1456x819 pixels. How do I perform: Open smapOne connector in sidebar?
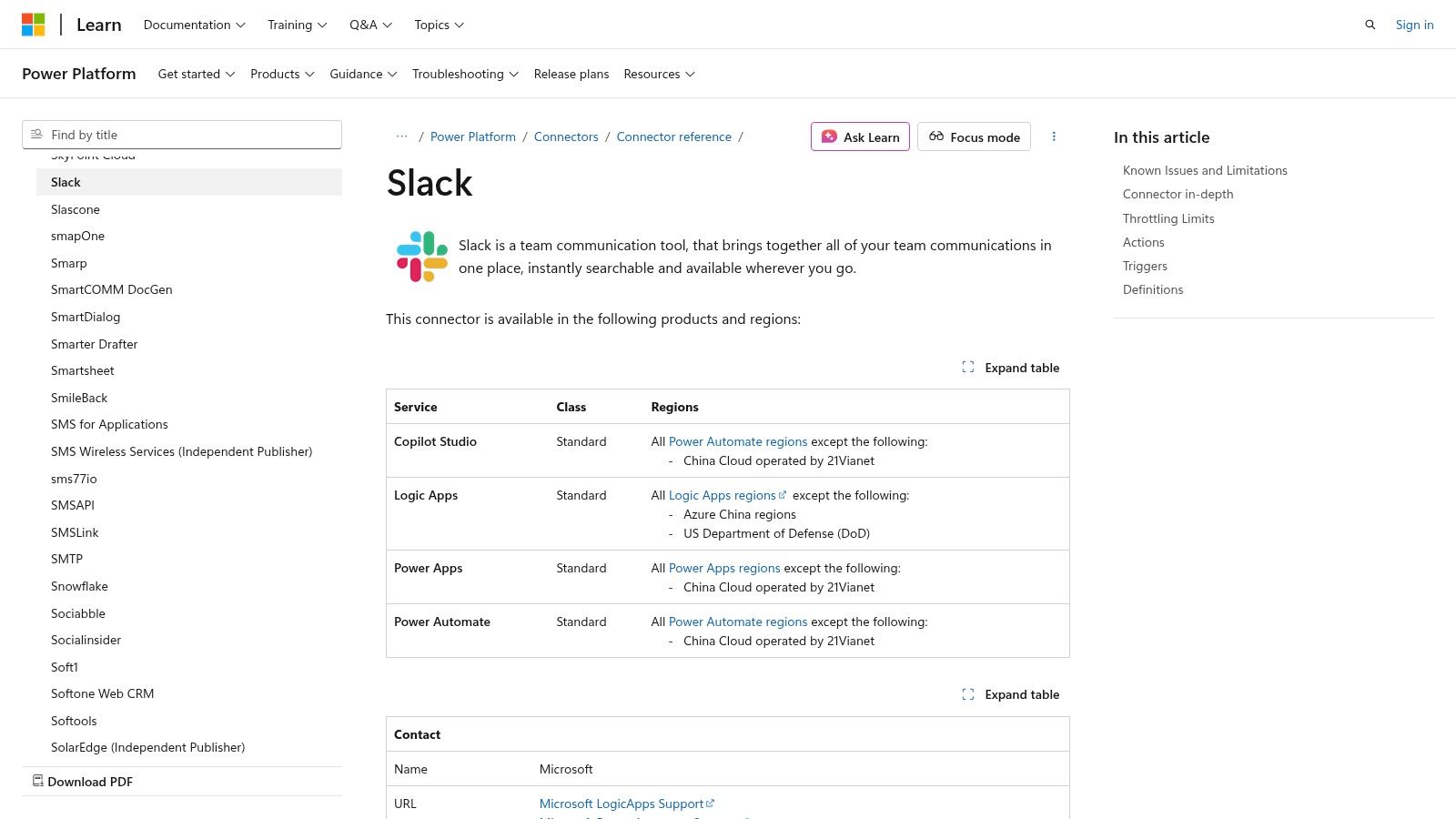click(78, 236)
